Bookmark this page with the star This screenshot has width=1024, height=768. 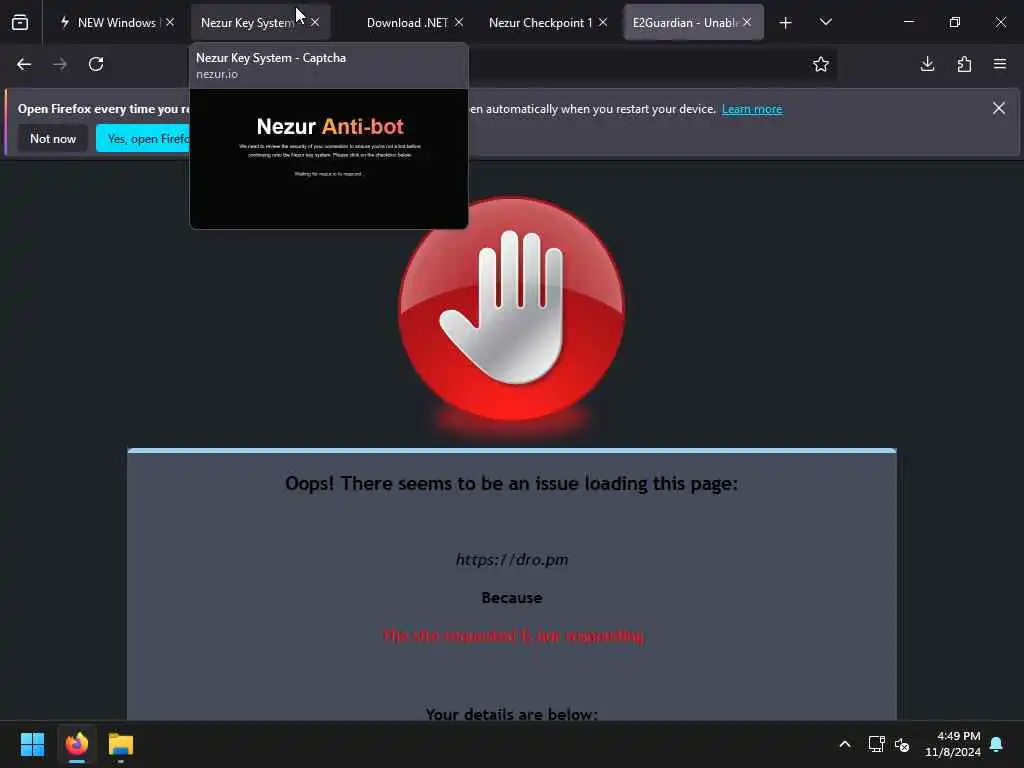(821, 64)
